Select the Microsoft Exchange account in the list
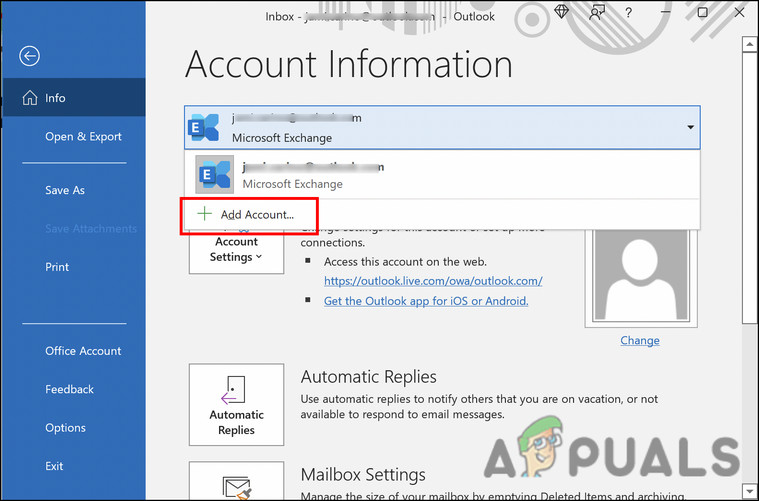 [441, 175]
